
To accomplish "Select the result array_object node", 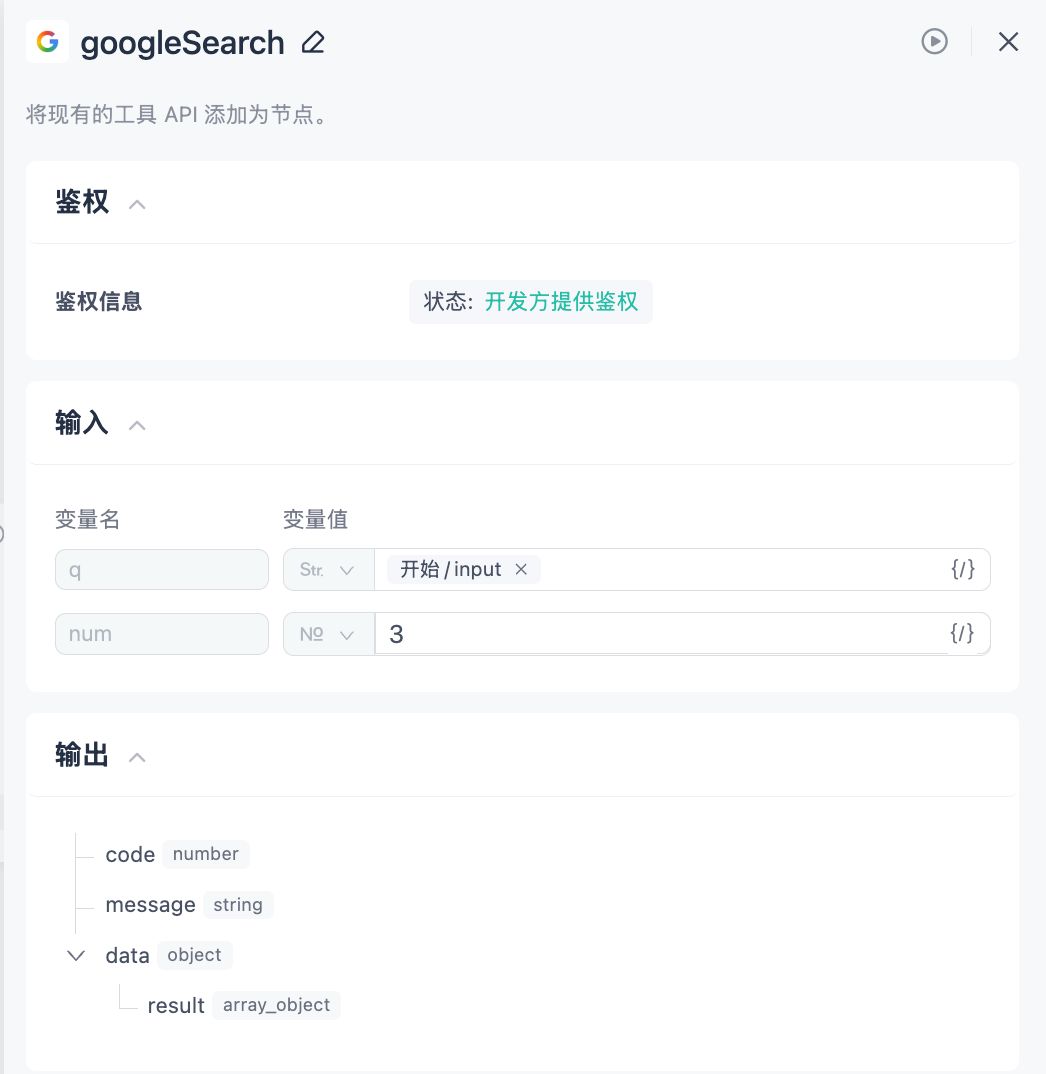I will pyautogui.click(x=176, y=1005).
